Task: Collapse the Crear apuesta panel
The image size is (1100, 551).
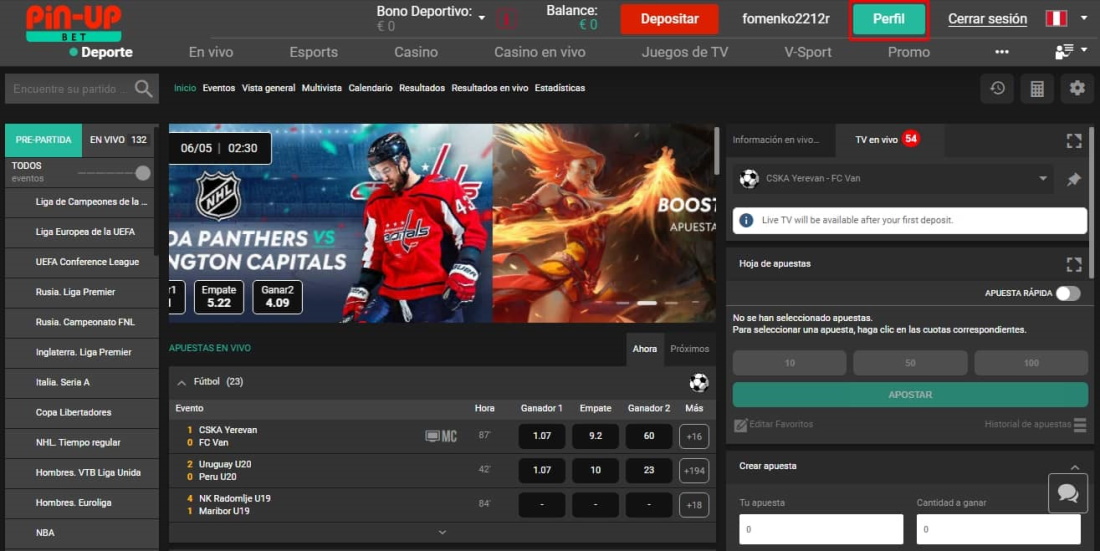Action: click(x=1075, y=467)
